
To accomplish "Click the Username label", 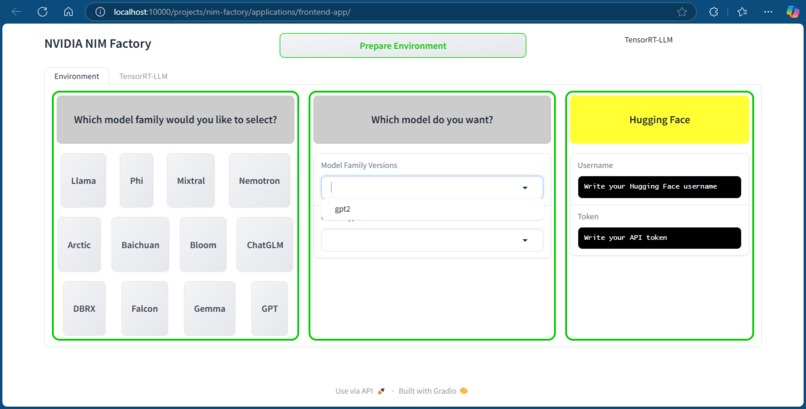I will (x=595, y=165).
